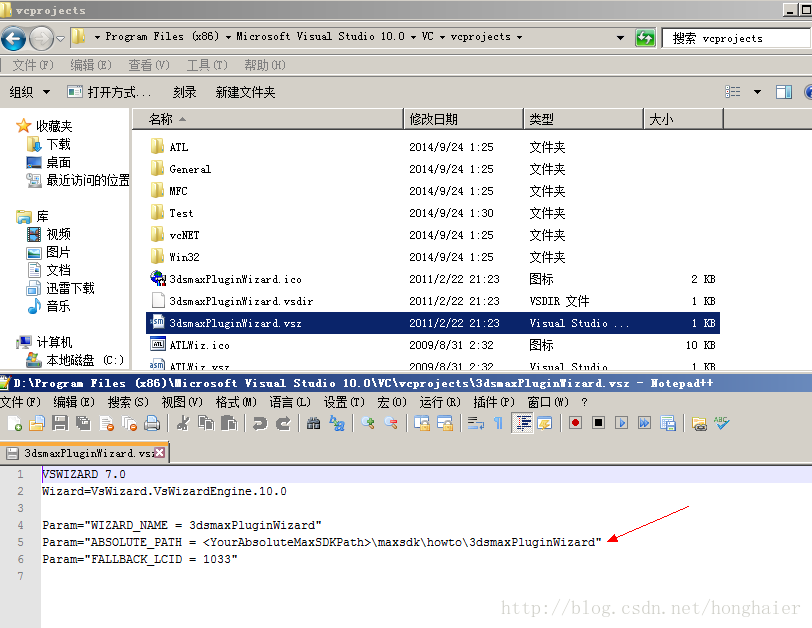Click the Copy icon in Notepad++ toolbar

(x=206, y=423)
